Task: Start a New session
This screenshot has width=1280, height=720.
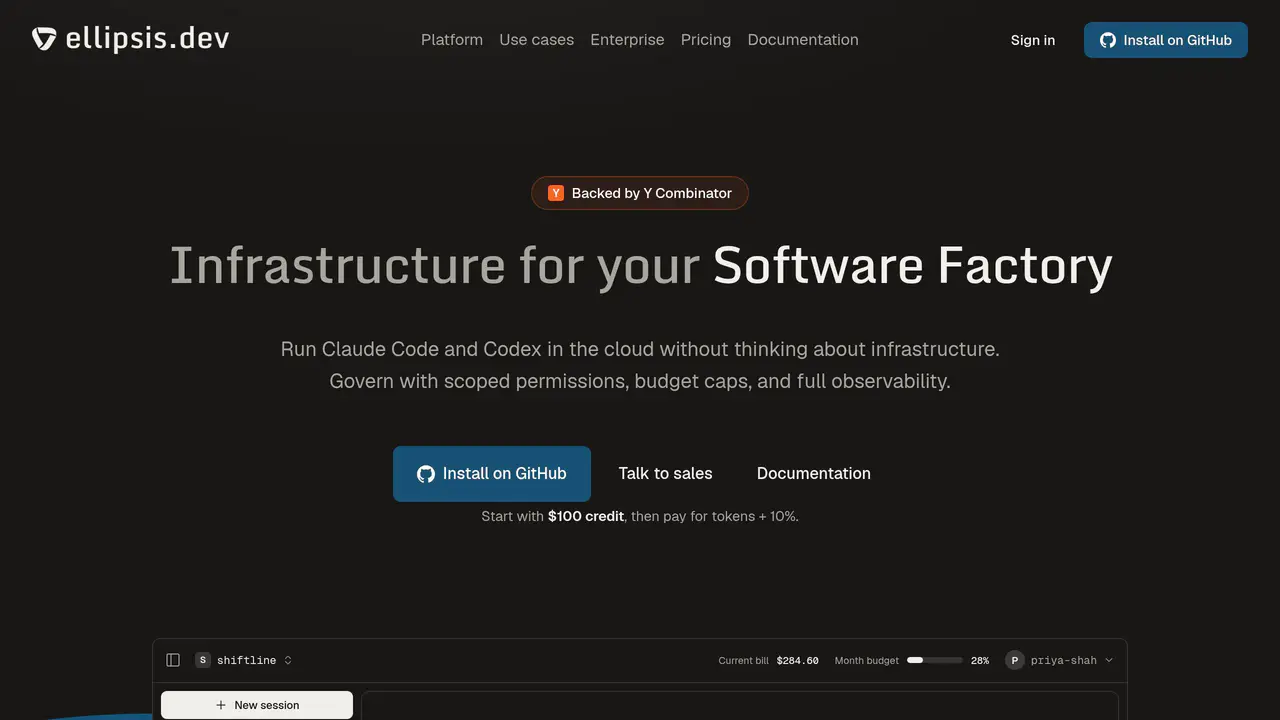Action: click(257, 705)
